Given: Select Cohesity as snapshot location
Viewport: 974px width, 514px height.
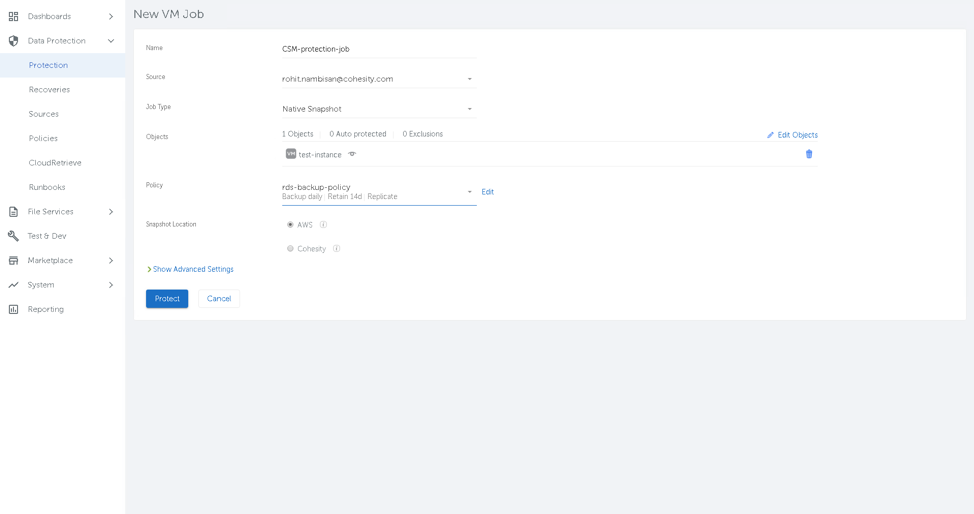Looking at the screenshot, I should 291,249.
